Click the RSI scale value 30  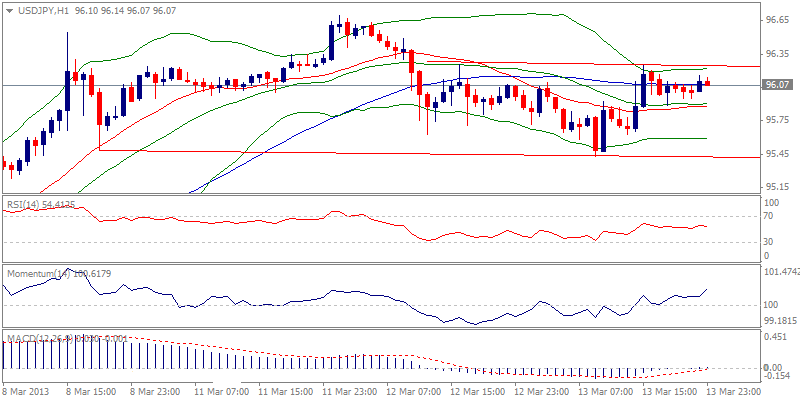point(770,241)
